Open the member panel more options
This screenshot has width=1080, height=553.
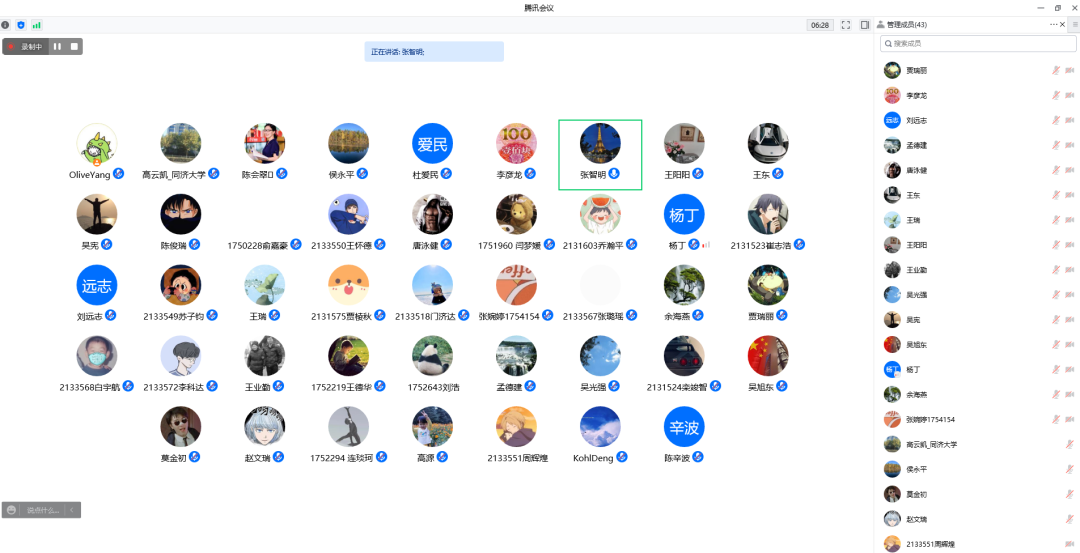[1053, 24]
